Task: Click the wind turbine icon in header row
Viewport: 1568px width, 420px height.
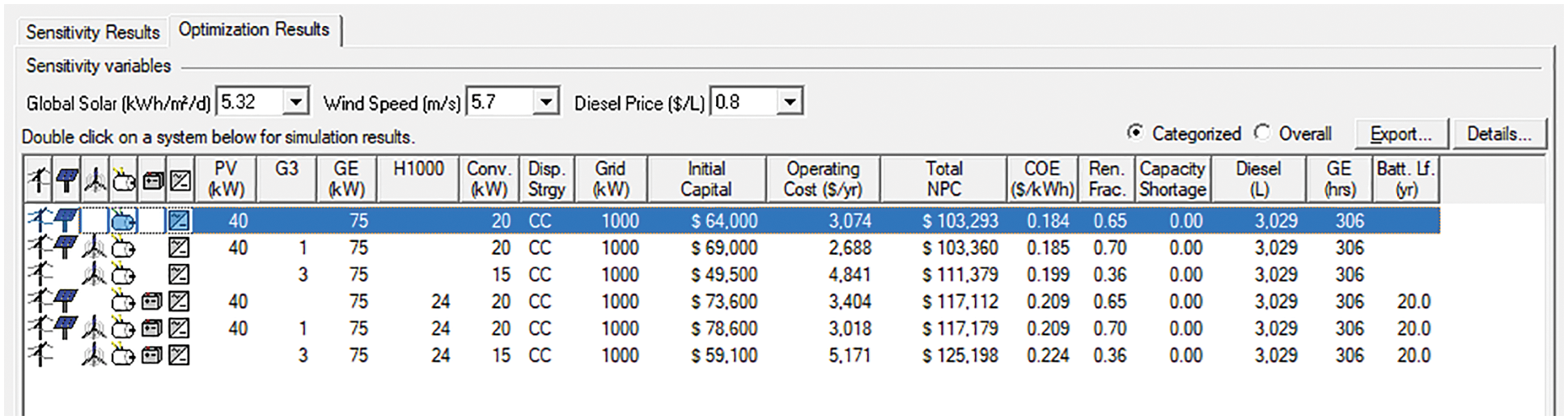Action: coord(95,180)
